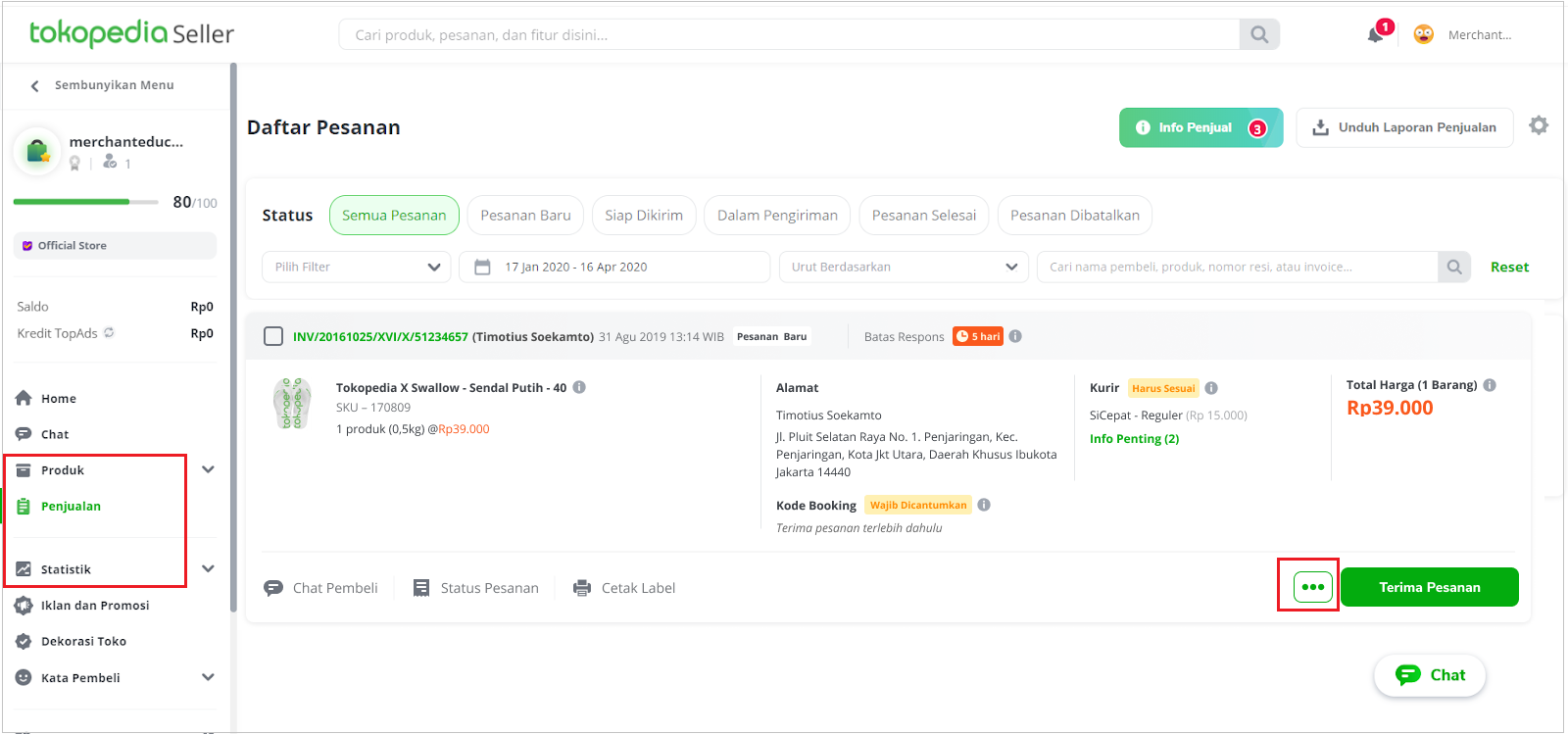Click the Home icon in sidebar
The height and width of the screenshot is (734, 1568).
click(x=24, y=398)
